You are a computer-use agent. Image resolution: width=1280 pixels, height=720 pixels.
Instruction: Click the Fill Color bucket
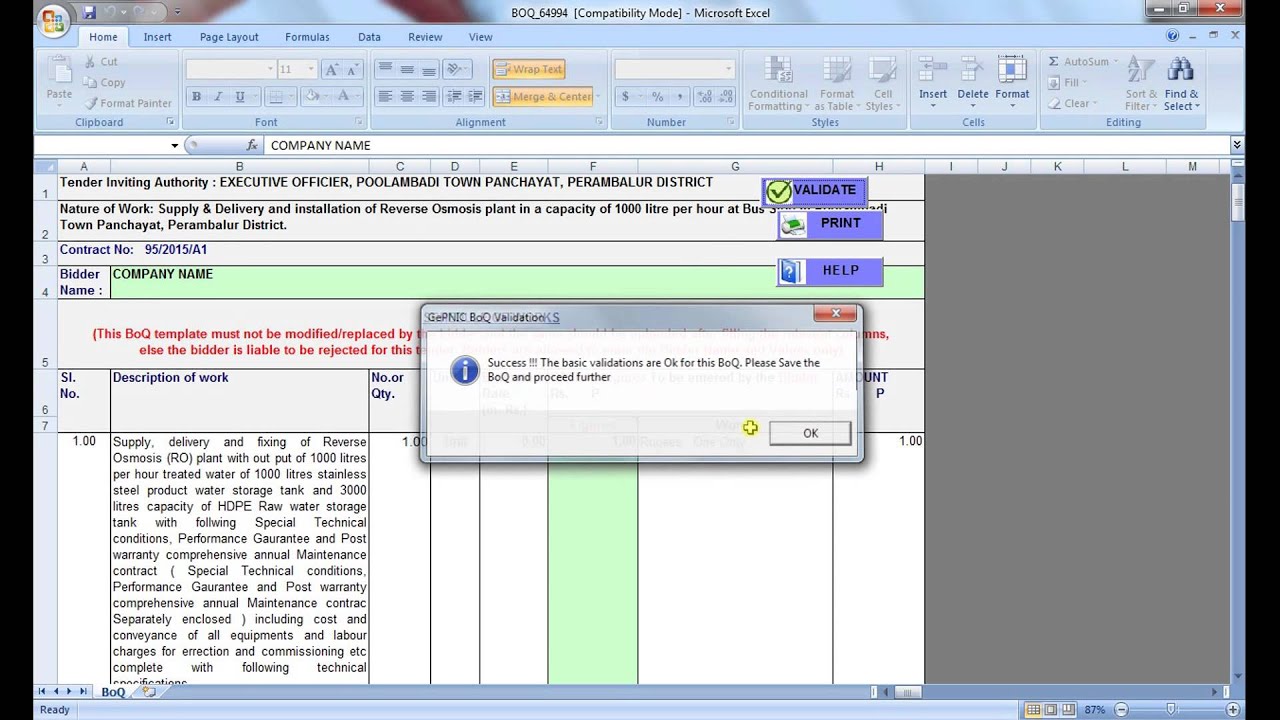click(x=310, y=97)
